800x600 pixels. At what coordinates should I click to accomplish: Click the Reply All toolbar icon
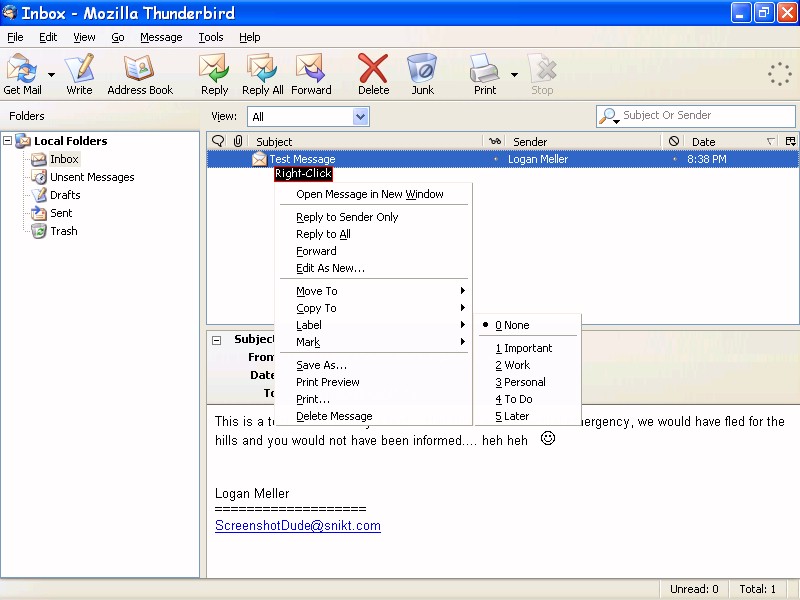pos(262,74)
